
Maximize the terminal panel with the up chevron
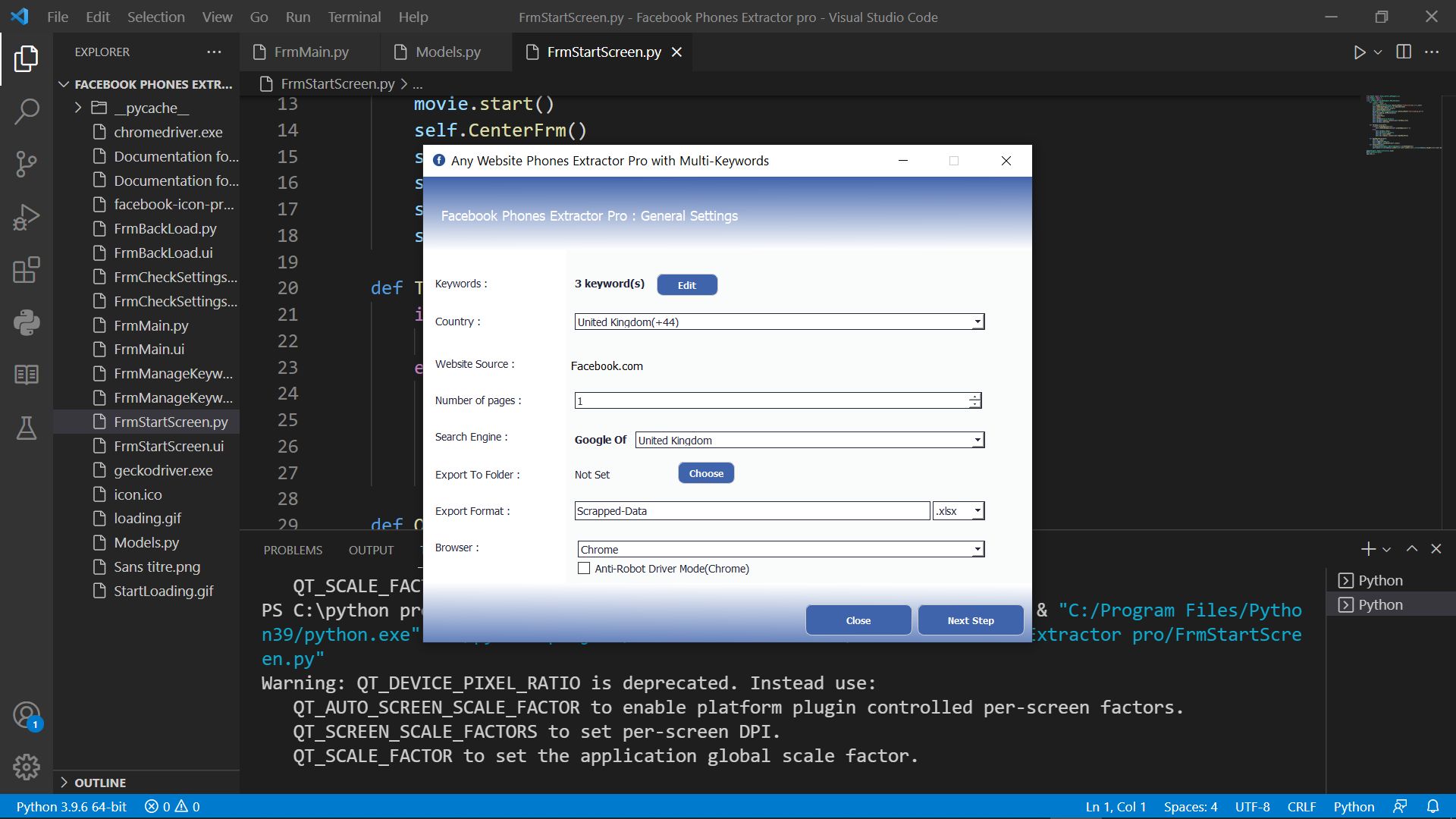(1412, 549)
